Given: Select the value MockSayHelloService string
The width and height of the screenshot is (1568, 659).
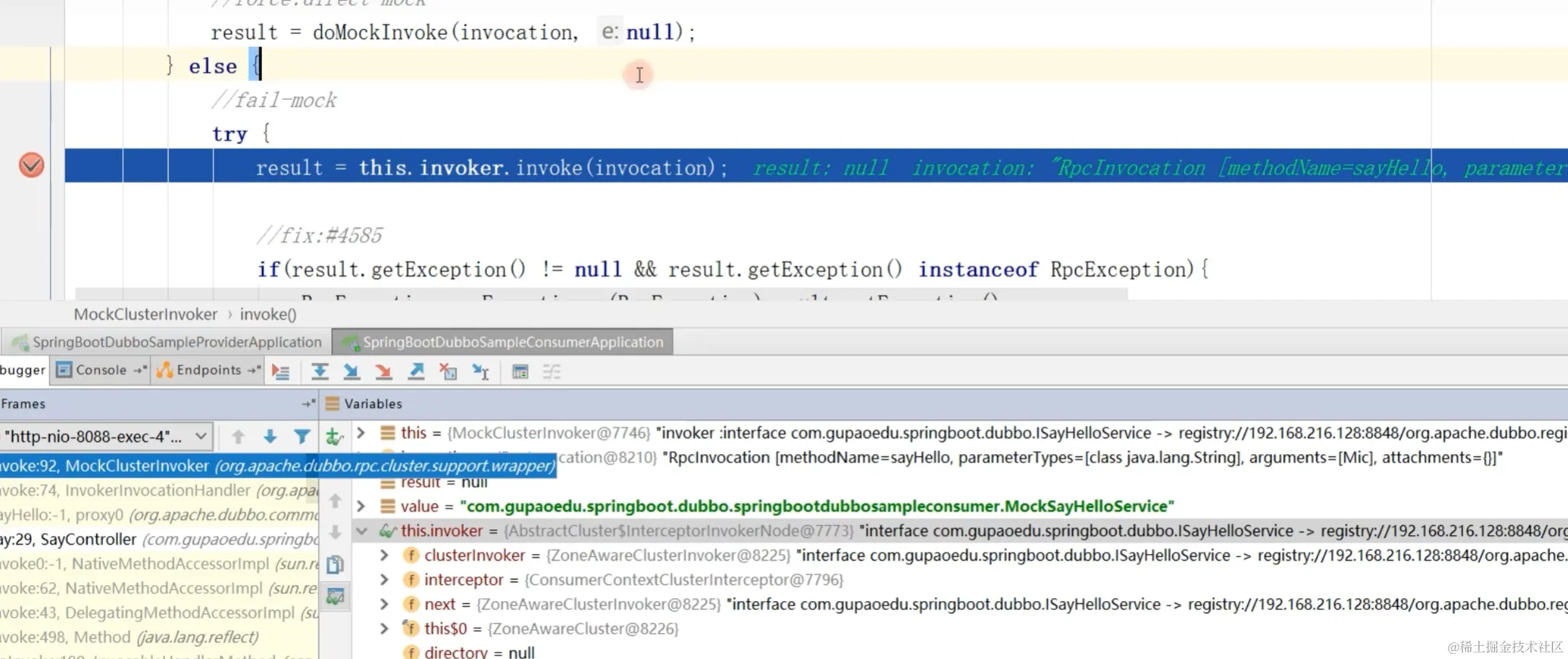Looking at the screenshot, I should [817, 506].
